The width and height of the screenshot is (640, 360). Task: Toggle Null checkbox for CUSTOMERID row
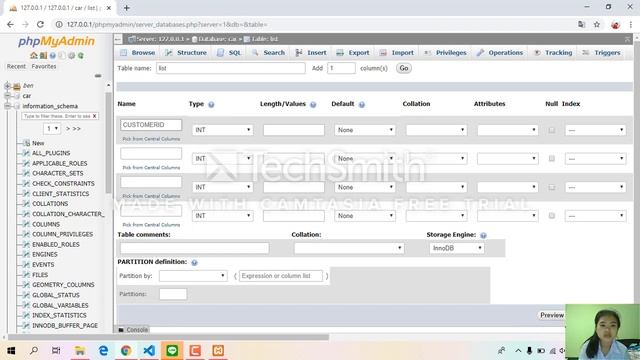(x=551, y=130)
